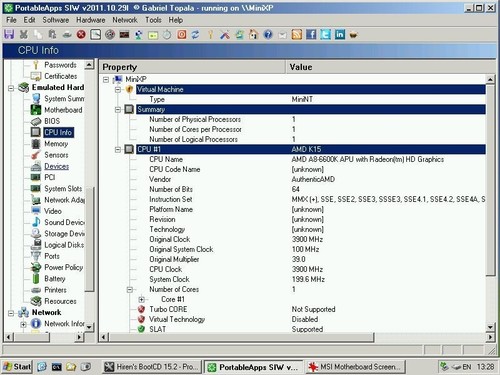This screenshot has width=500, height=375.
Task: Open the Tools menu
Action: tap(153, 20)
